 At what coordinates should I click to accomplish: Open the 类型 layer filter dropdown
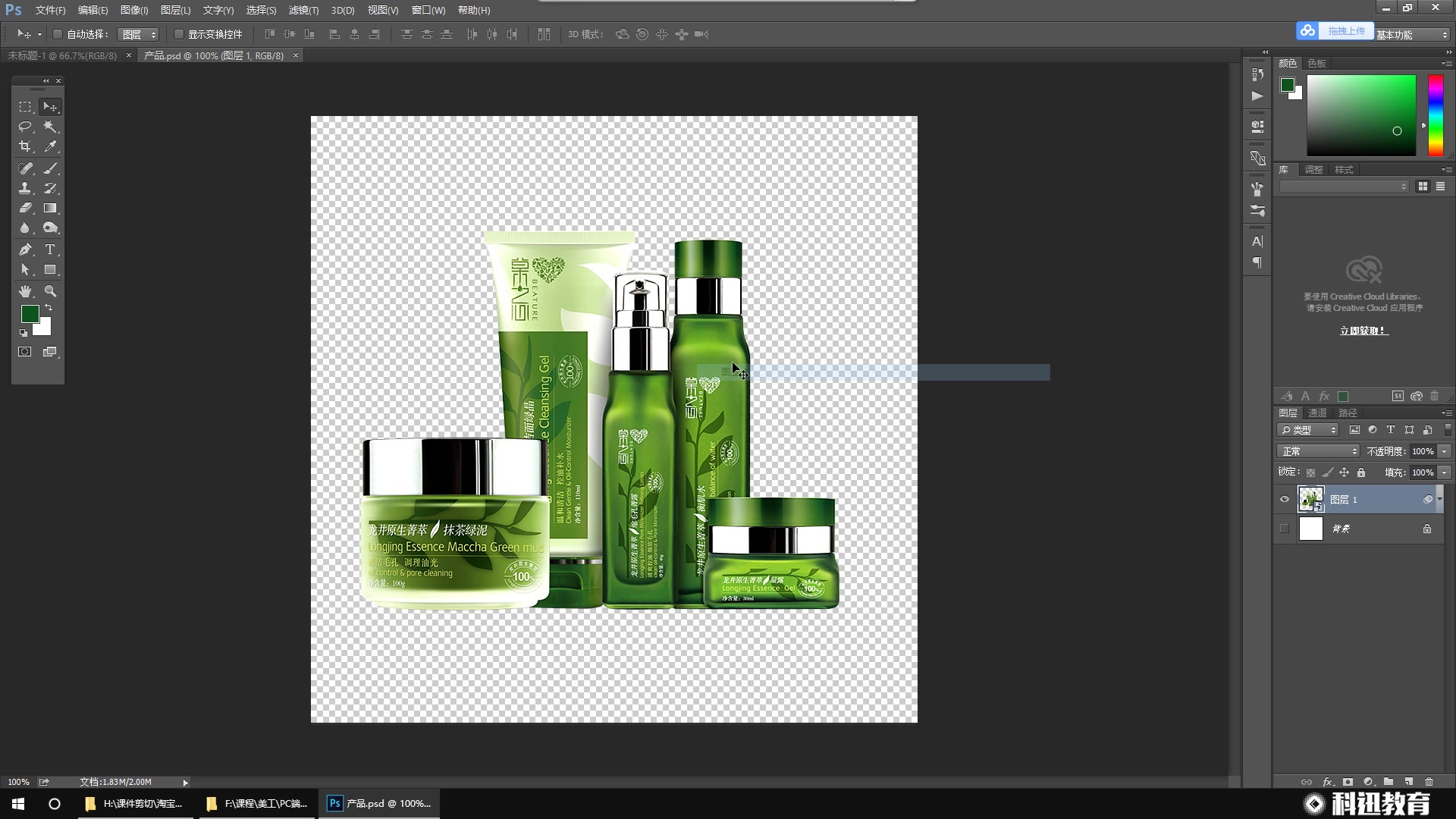(1309, 430)
